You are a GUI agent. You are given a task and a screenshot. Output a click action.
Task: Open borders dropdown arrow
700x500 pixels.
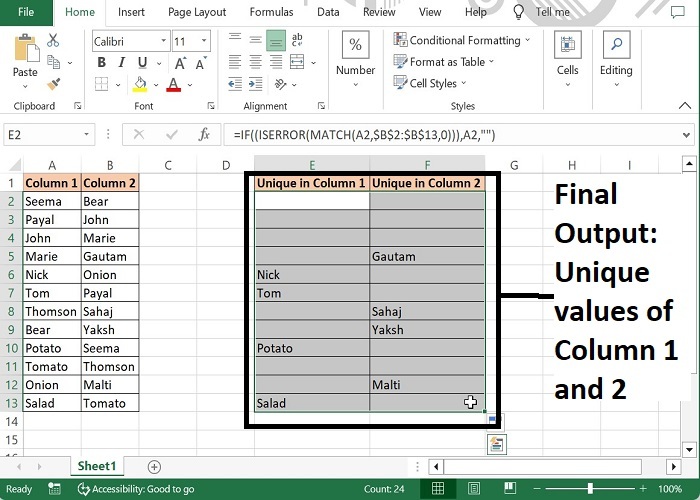point(118,84)
